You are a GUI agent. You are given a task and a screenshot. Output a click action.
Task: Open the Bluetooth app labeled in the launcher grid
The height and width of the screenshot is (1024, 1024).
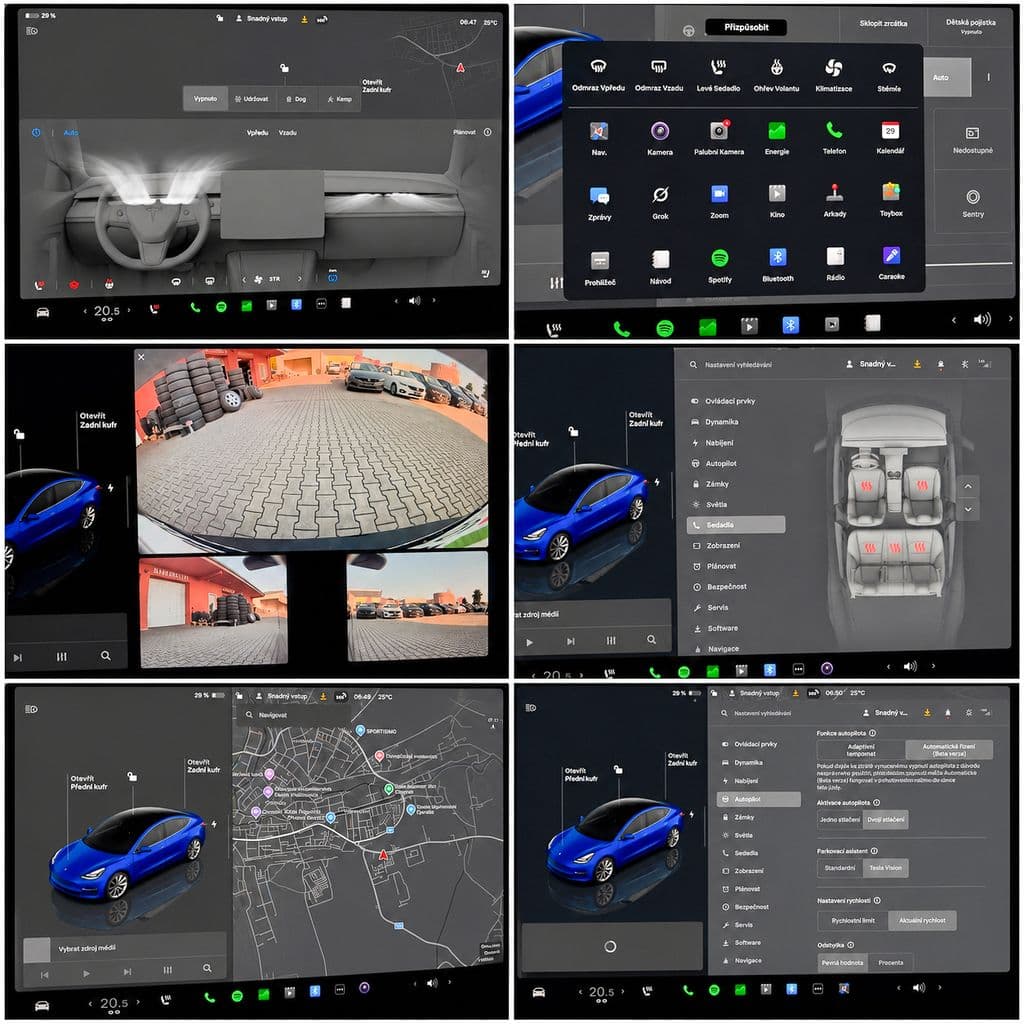[777, 266]
